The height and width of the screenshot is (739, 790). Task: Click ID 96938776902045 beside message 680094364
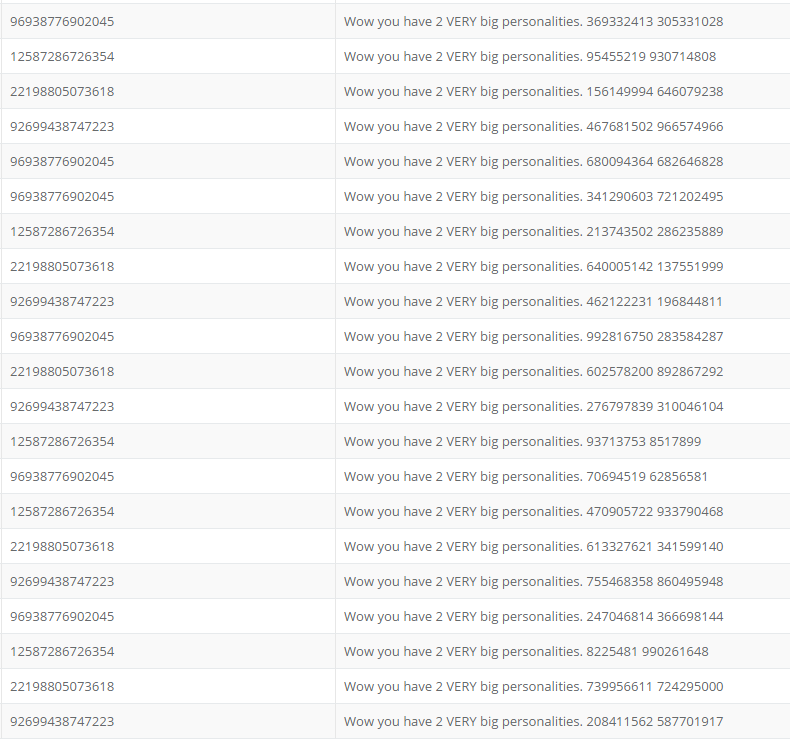pos(62,162)
